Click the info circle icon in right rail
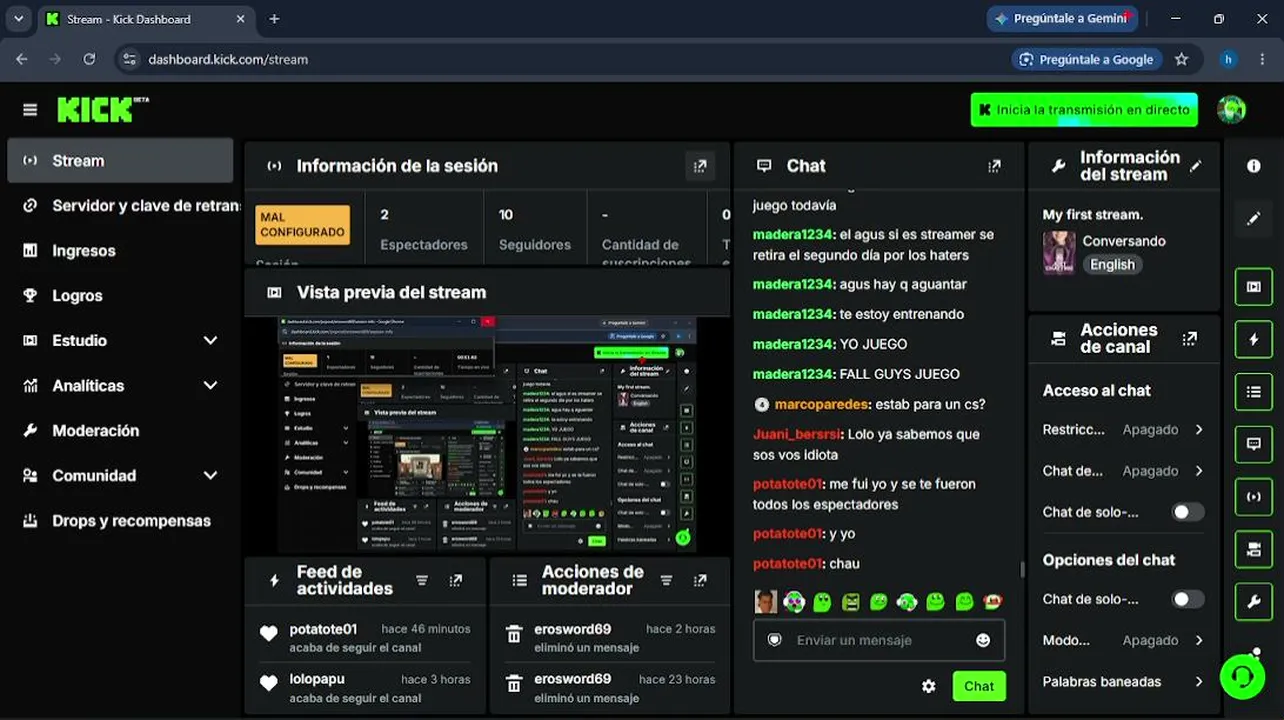 1254,166
